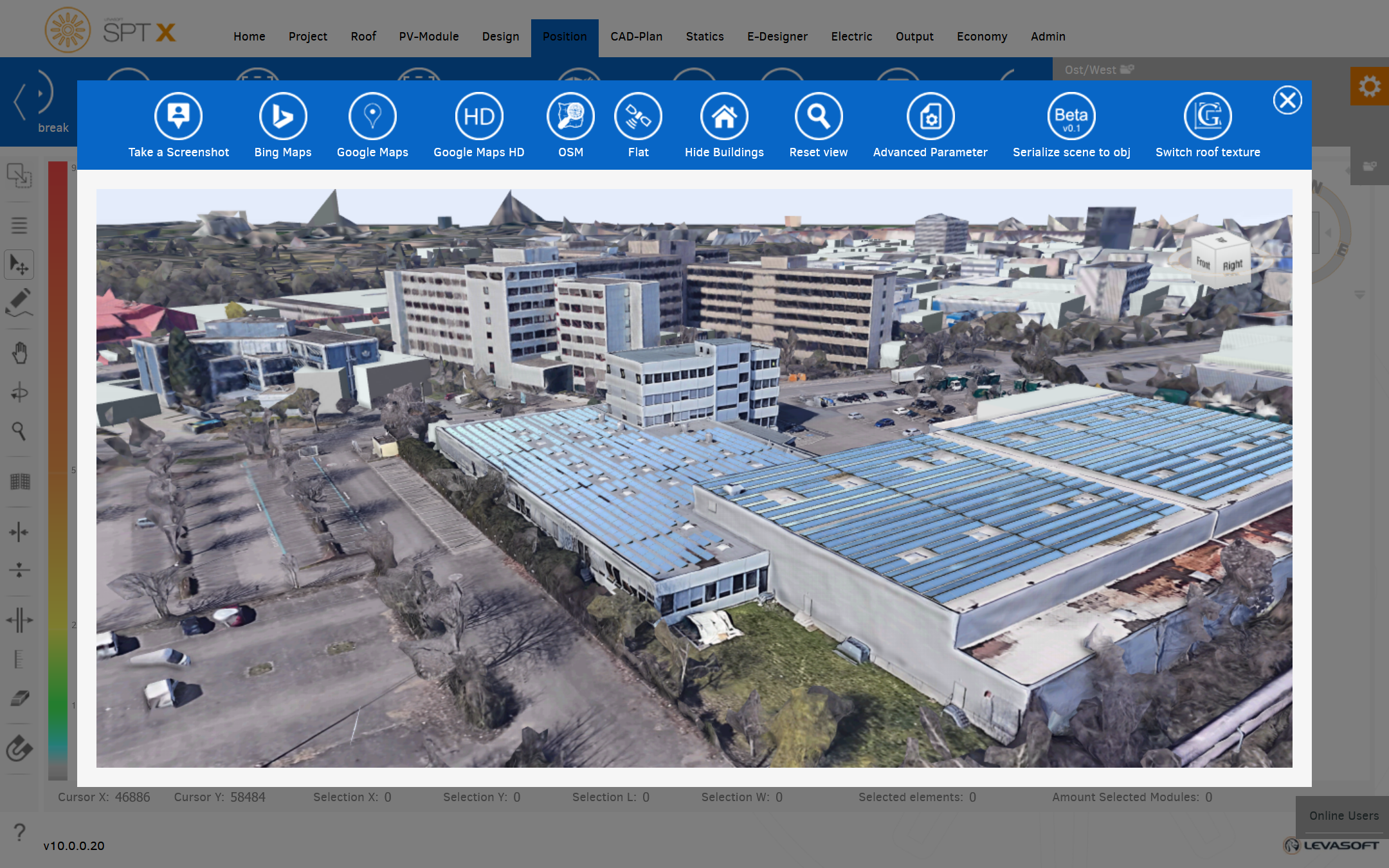Open Advanced Parameter settings
Viewport: 1389px width, 868px height.
[x=930, y=116]
